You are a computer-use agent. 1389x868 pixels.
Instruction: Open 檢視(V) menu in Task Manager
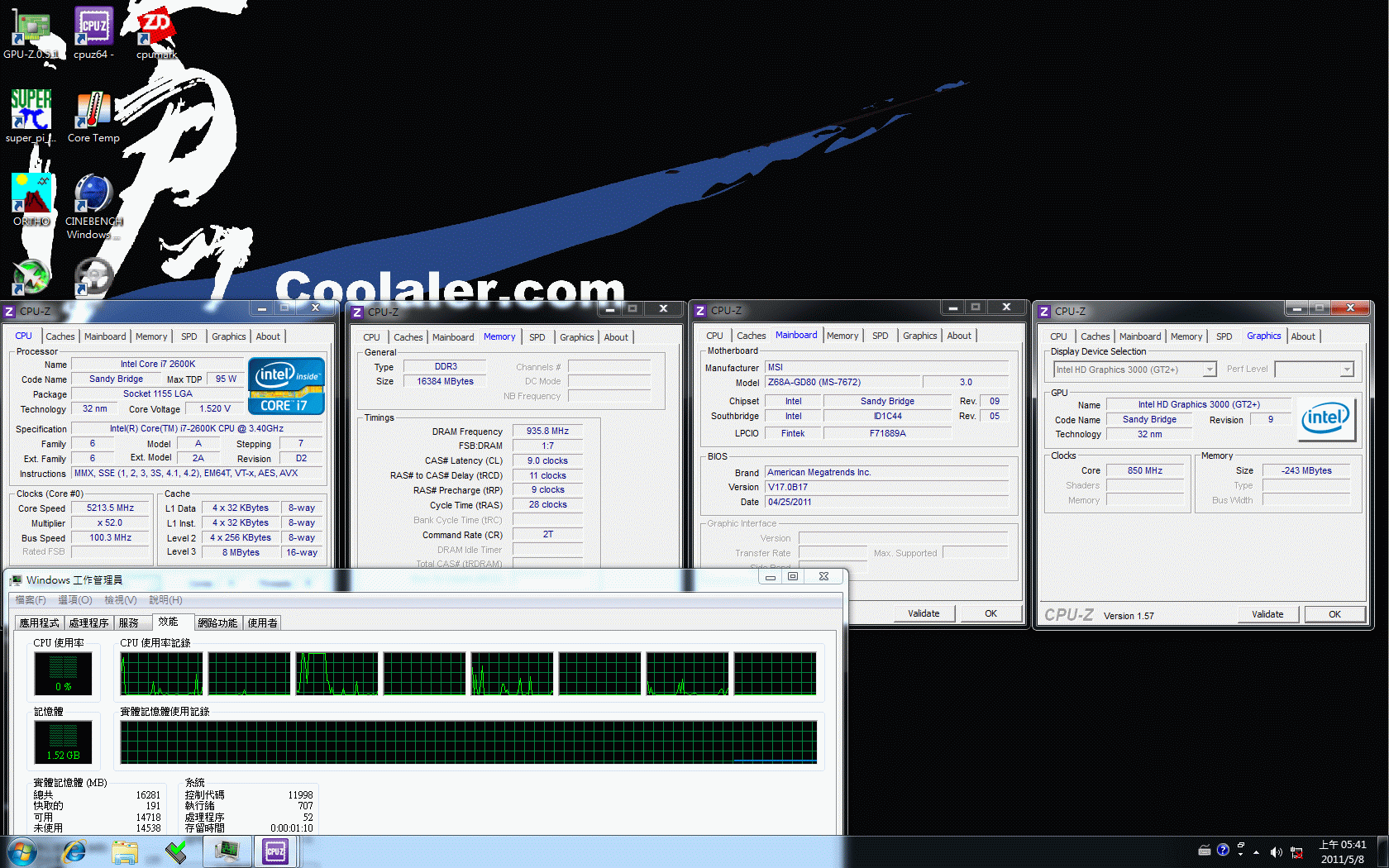(120, 600)
